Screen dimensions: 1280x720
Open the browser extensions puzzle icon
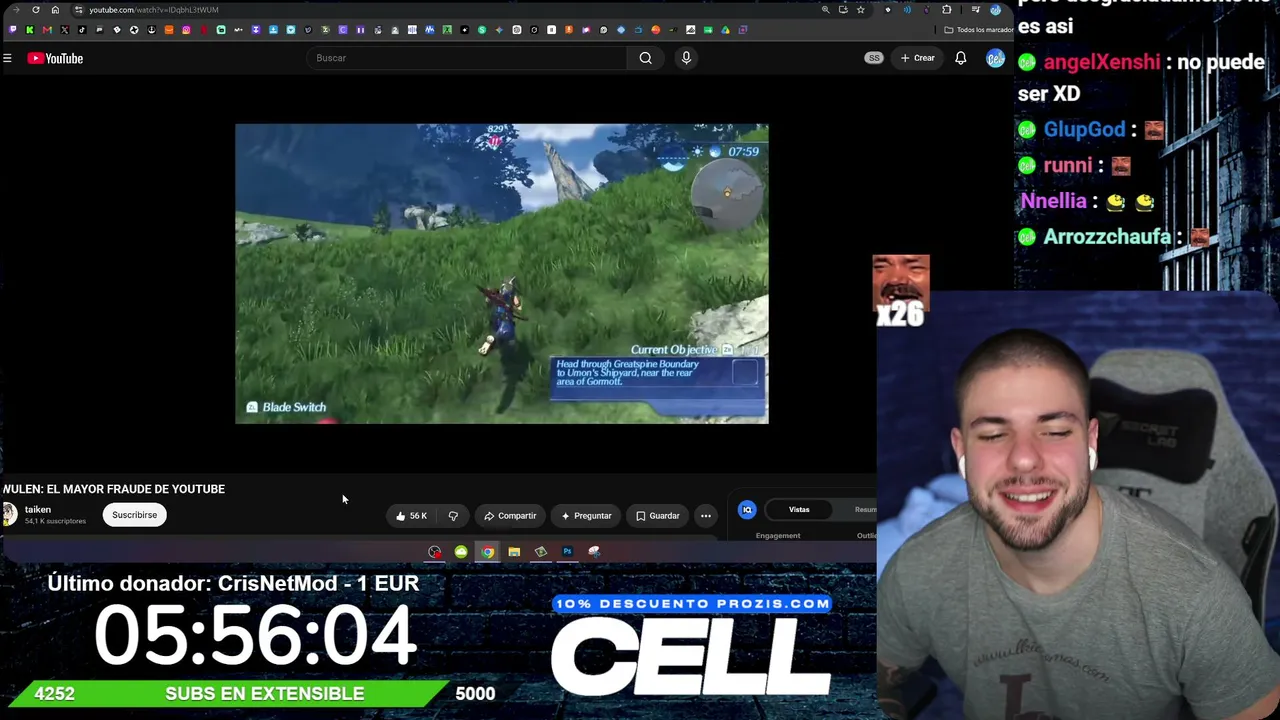point(947,10)
